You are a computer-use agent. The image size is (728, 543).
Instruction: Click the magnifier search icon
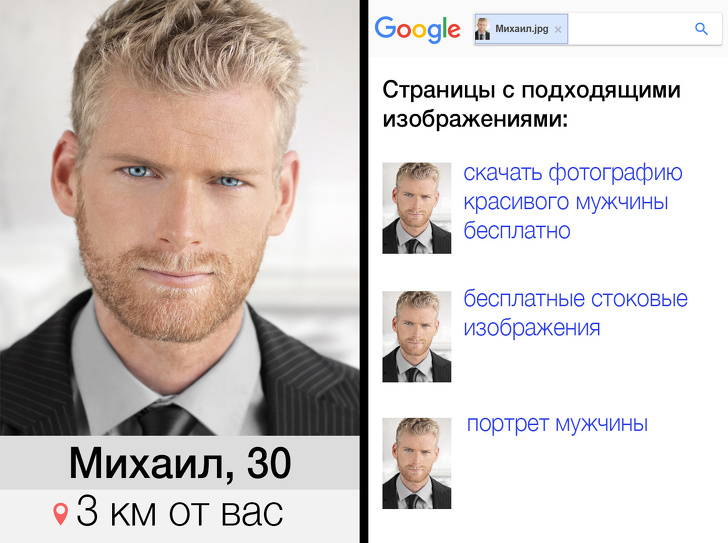click(701, 29)
